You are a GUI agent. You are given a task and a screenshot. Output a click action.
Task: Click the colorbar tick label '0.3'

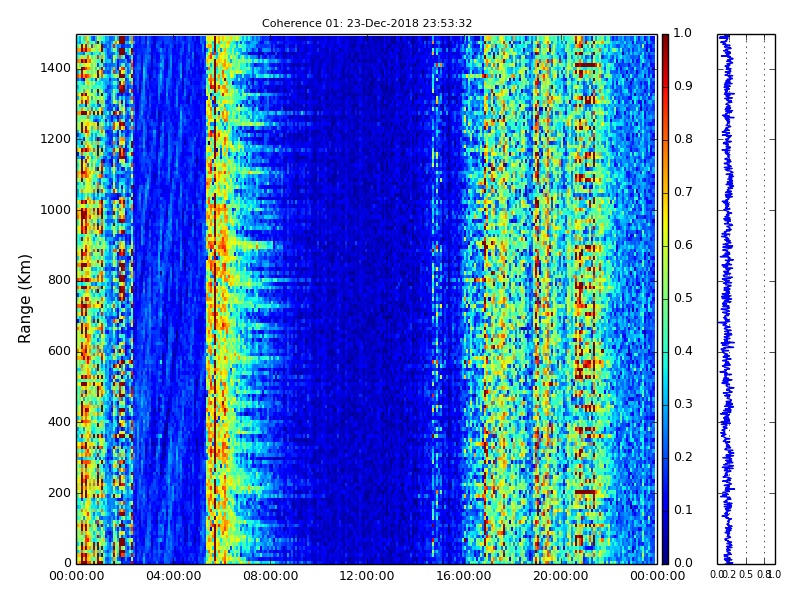683,404
